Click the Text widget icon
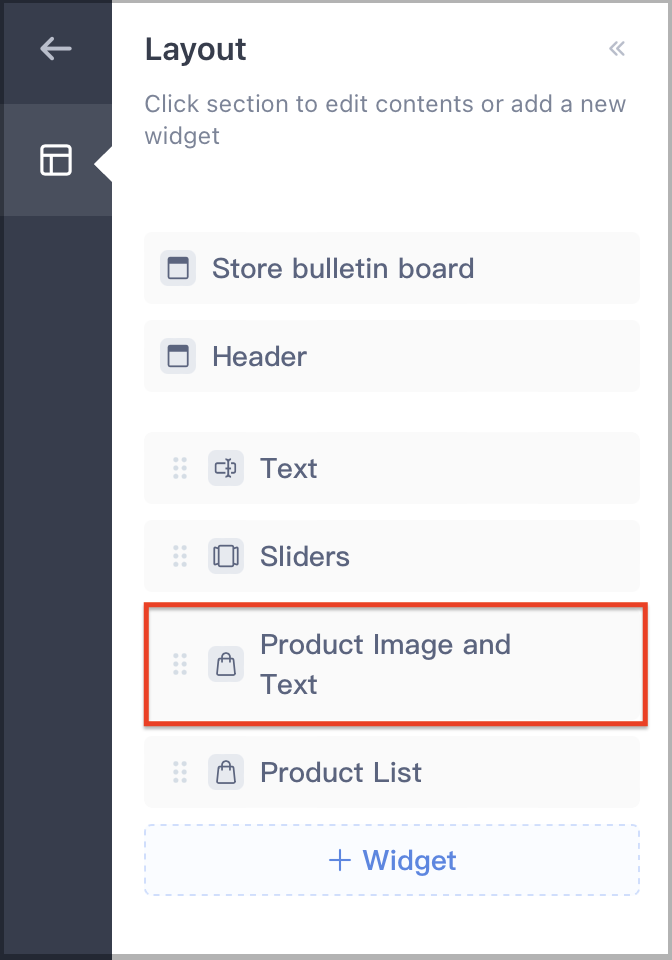This screenshot has height=960, width=672. click(226, 468)
